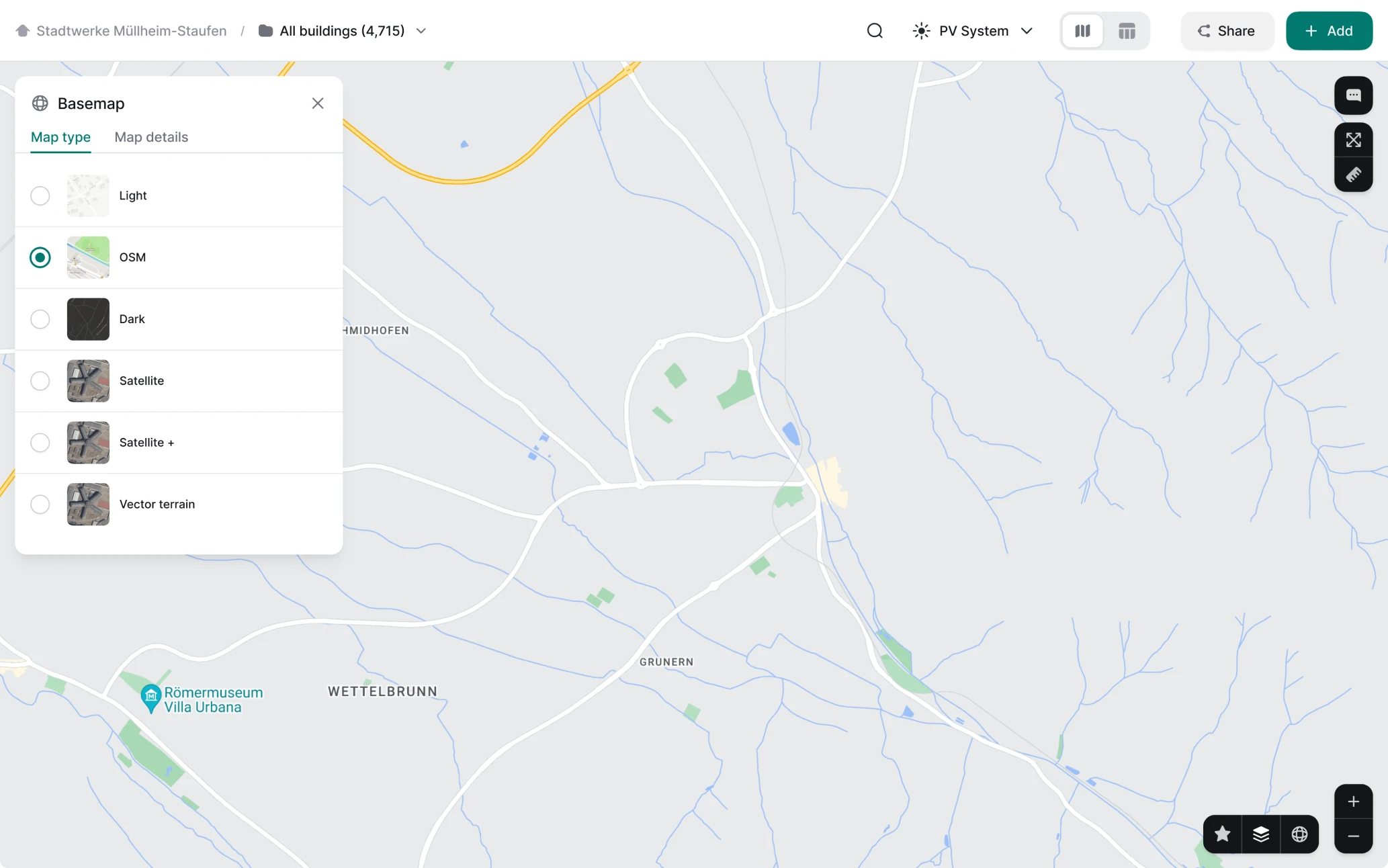Select the Light basemap radio button
This screenshot has width=1388, height=868.
coord(40,196)
